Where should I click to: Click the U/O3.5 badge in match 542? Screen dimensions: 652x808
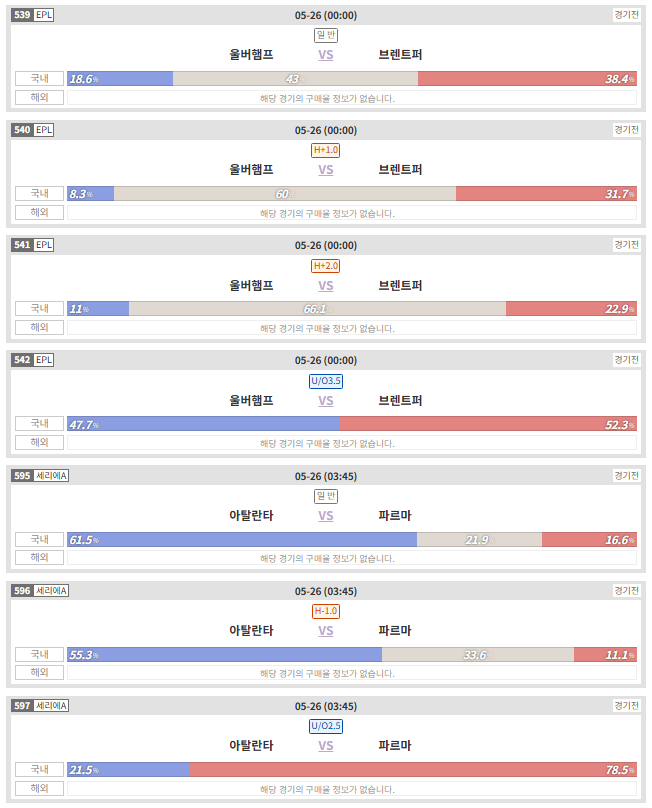point(326,381)
